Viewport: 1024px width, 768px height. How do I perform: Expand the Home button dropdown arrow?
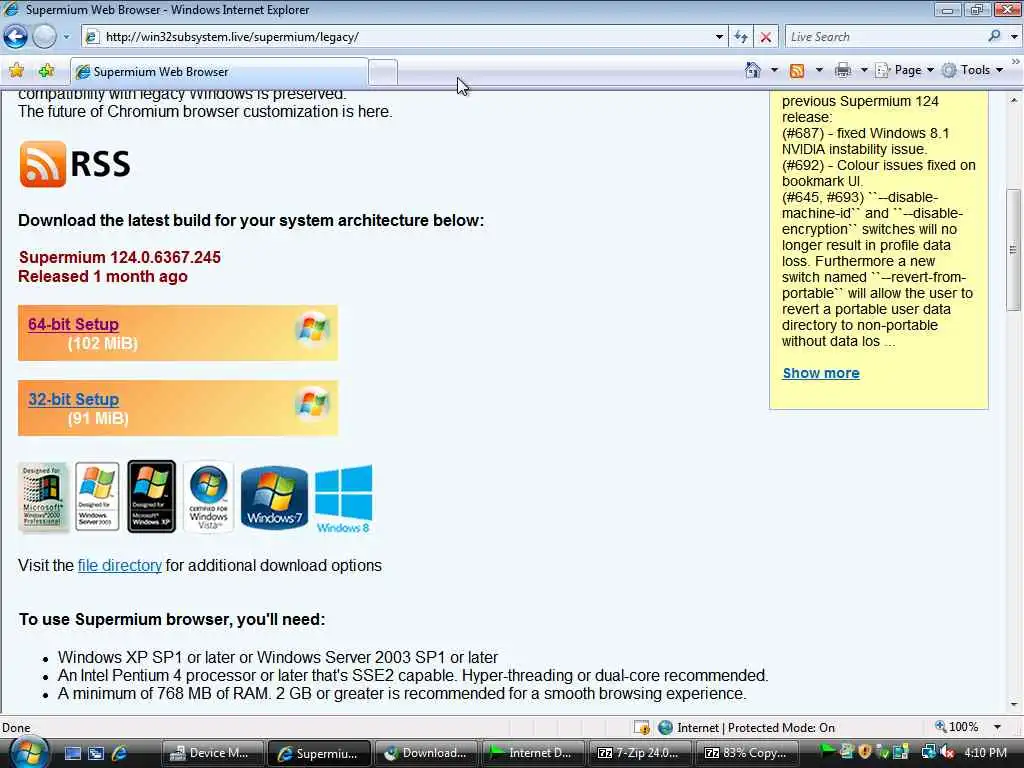tap(775, 70)
